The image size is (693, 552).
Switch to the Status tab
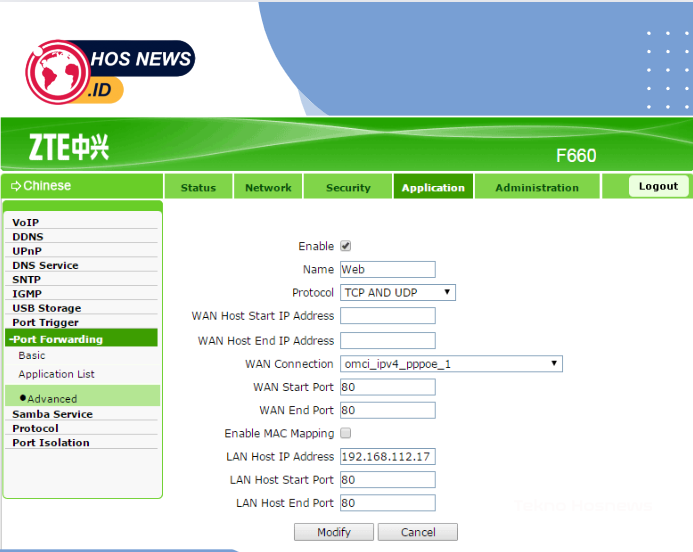[x=198, y=187]
